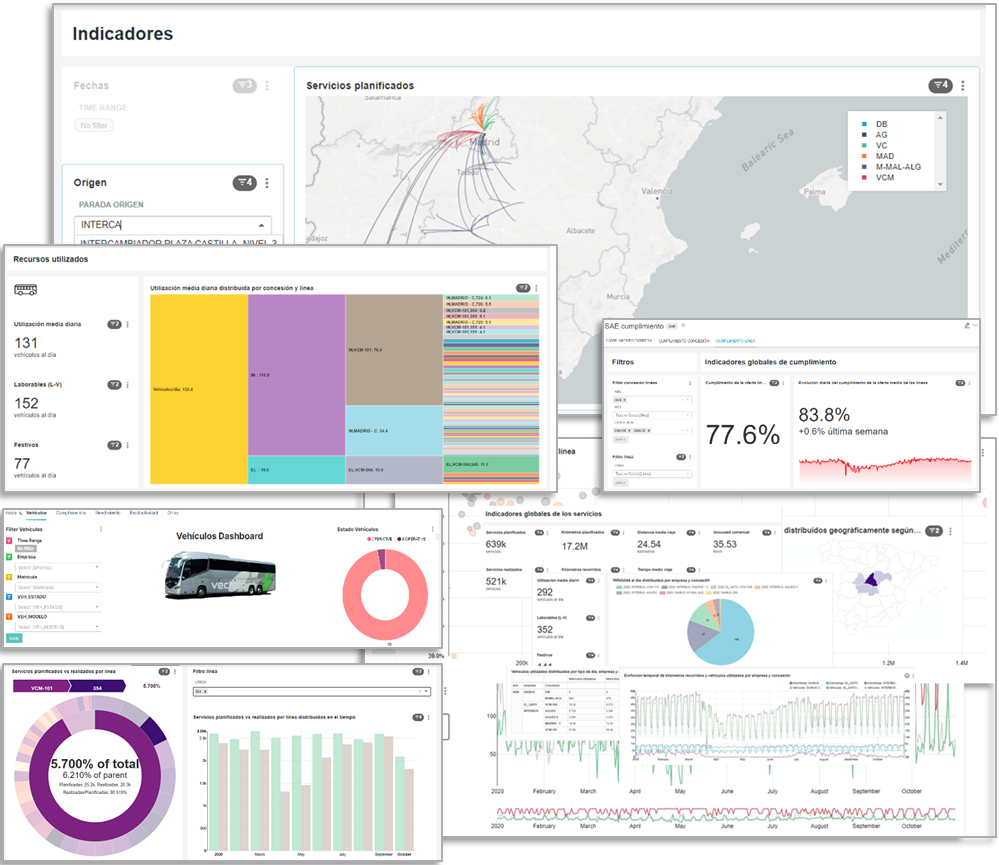Switch to the Cumplimientos tab
The width and height of the screenshot is (999, 865).
tap(71, 513)
